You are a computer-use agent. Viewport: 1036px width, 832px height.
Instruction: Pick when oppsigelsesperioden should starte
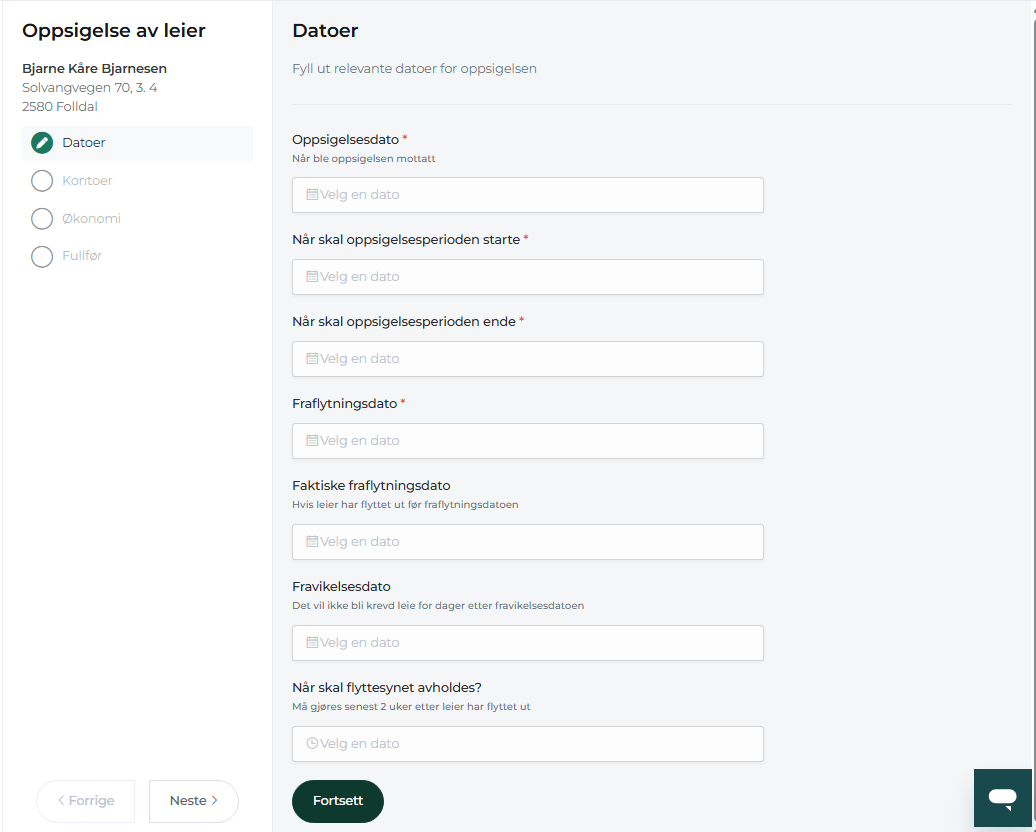point(528,277)
